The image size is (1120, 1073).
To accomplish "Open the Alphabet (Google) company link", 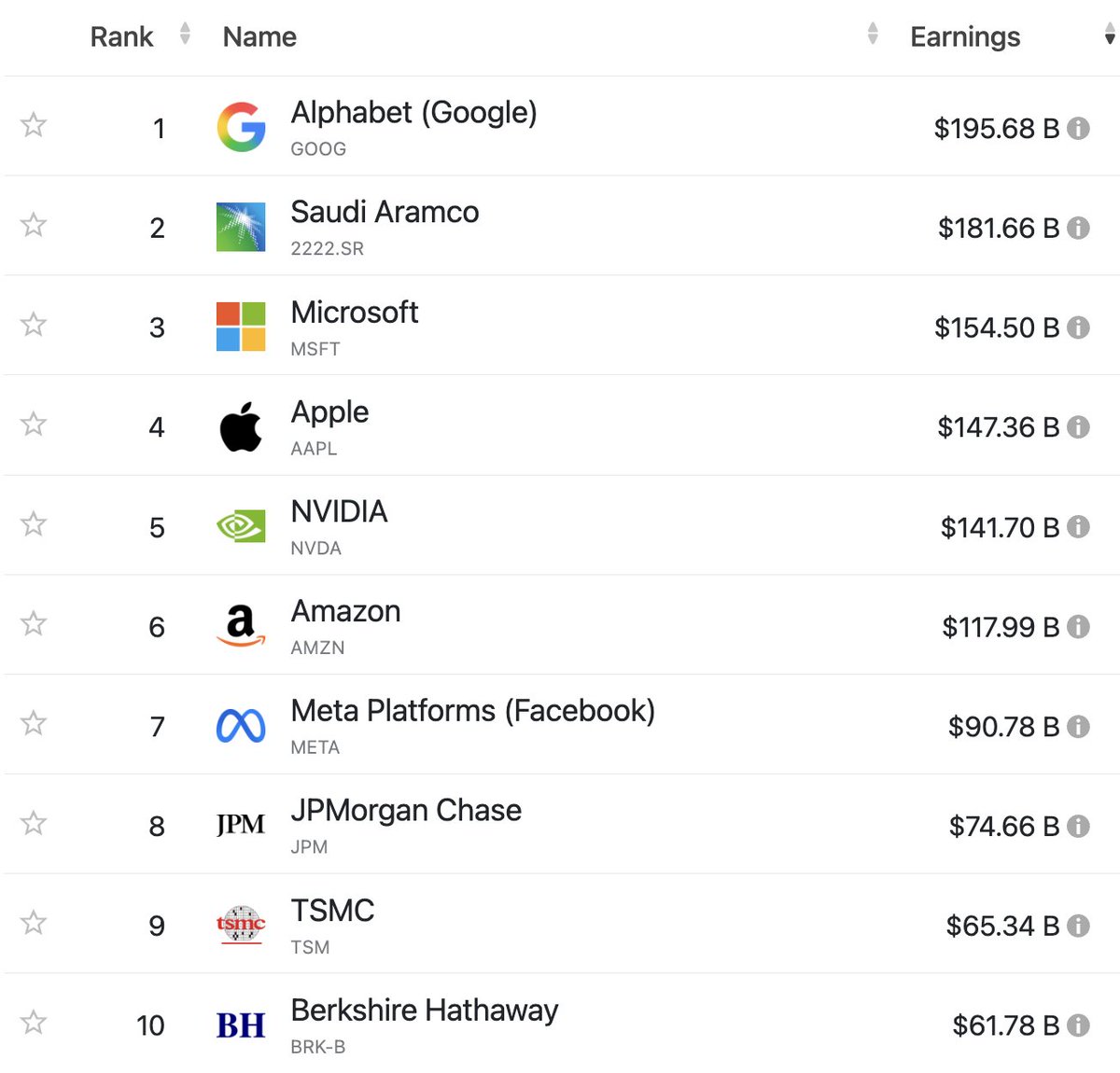I will coord(413,113).
